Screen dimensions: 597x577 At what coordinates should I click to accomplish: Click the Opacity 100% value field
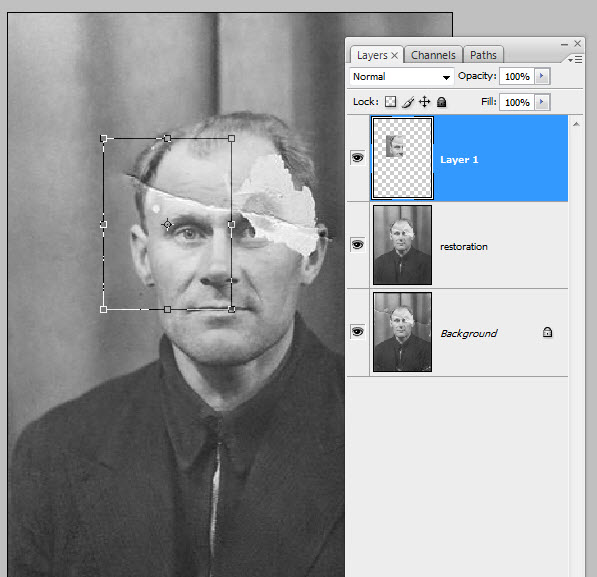click(x=517, y=76)
